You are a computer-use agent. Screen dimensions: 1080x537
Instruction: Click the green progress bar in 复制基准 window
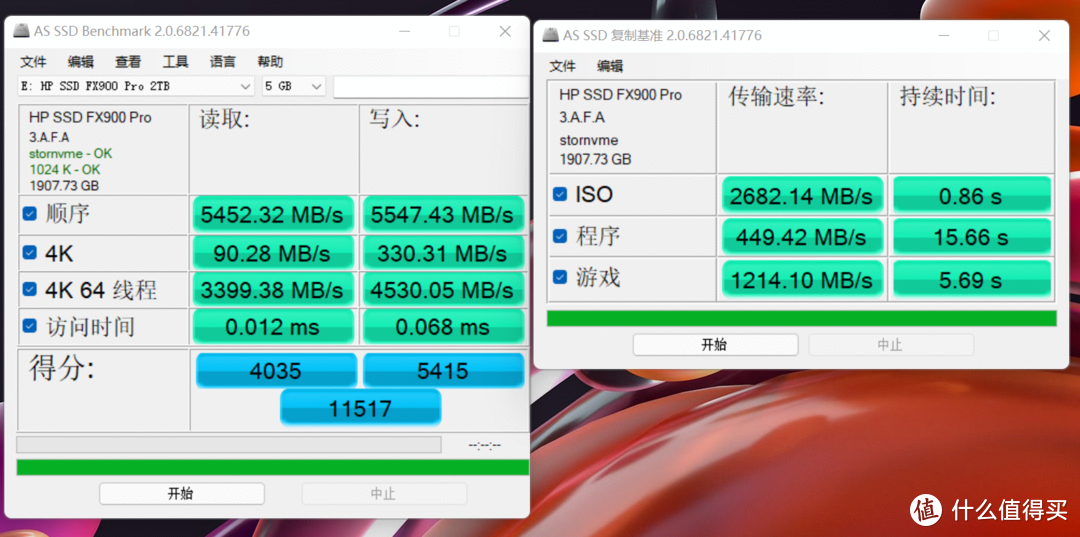click(x=802, y=318)
